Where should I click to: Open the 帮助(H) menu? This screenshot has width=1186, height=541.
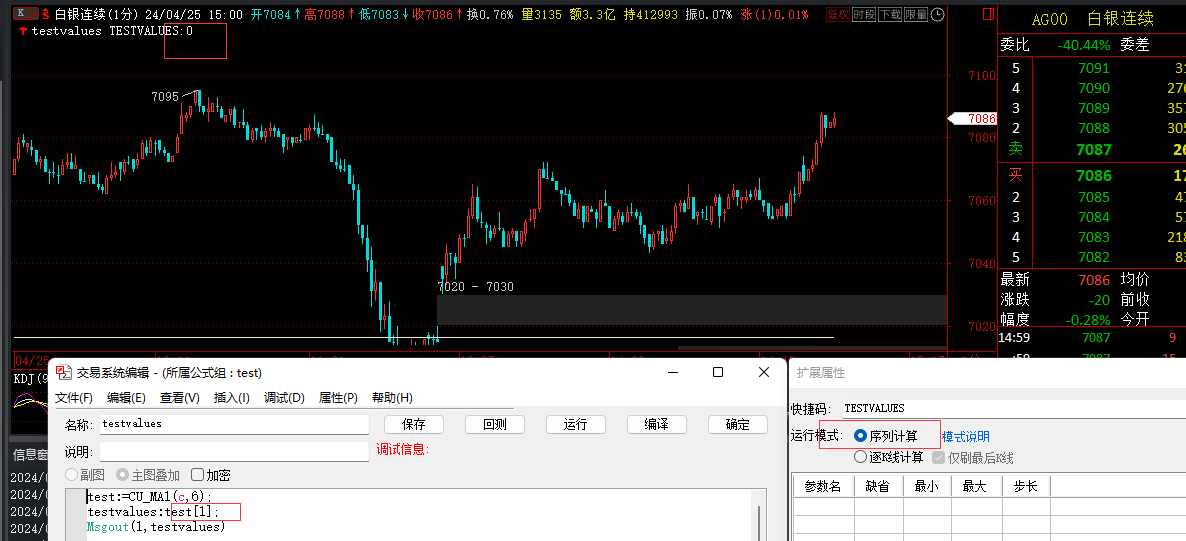[393, 398]
